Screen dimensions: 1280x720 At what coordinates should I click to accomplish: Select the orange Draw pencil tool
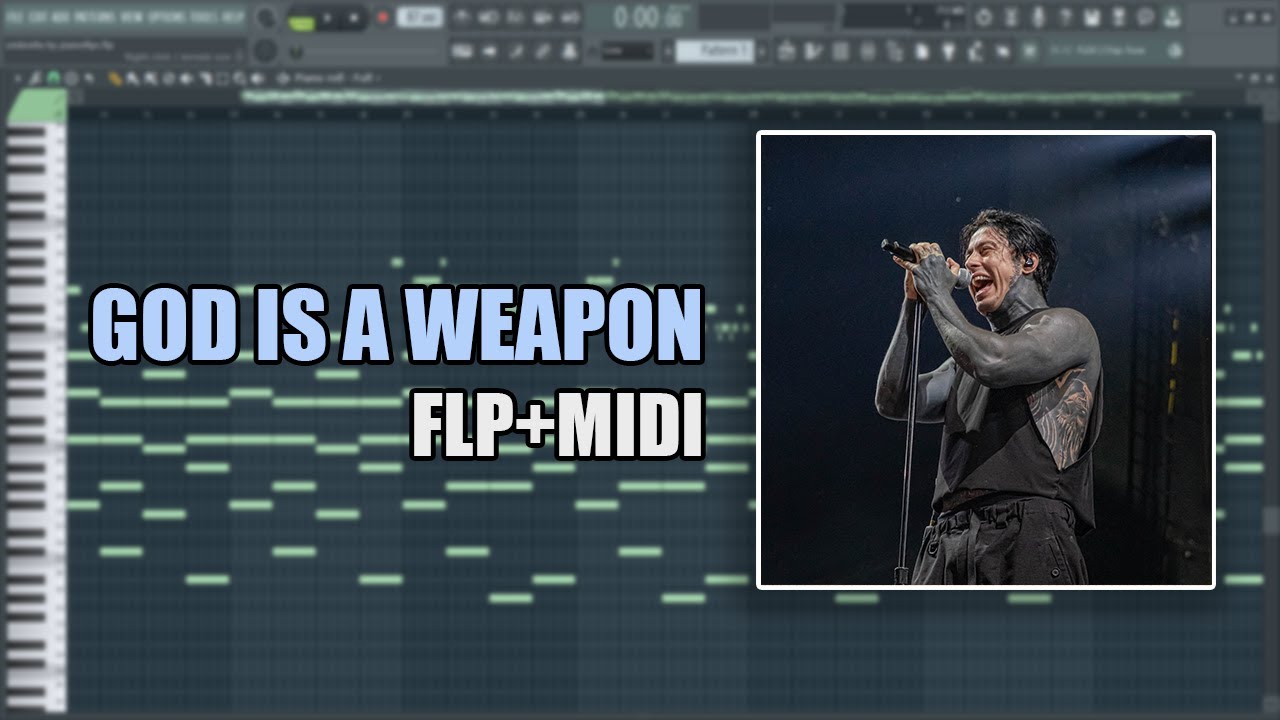[x=115, y=77]
